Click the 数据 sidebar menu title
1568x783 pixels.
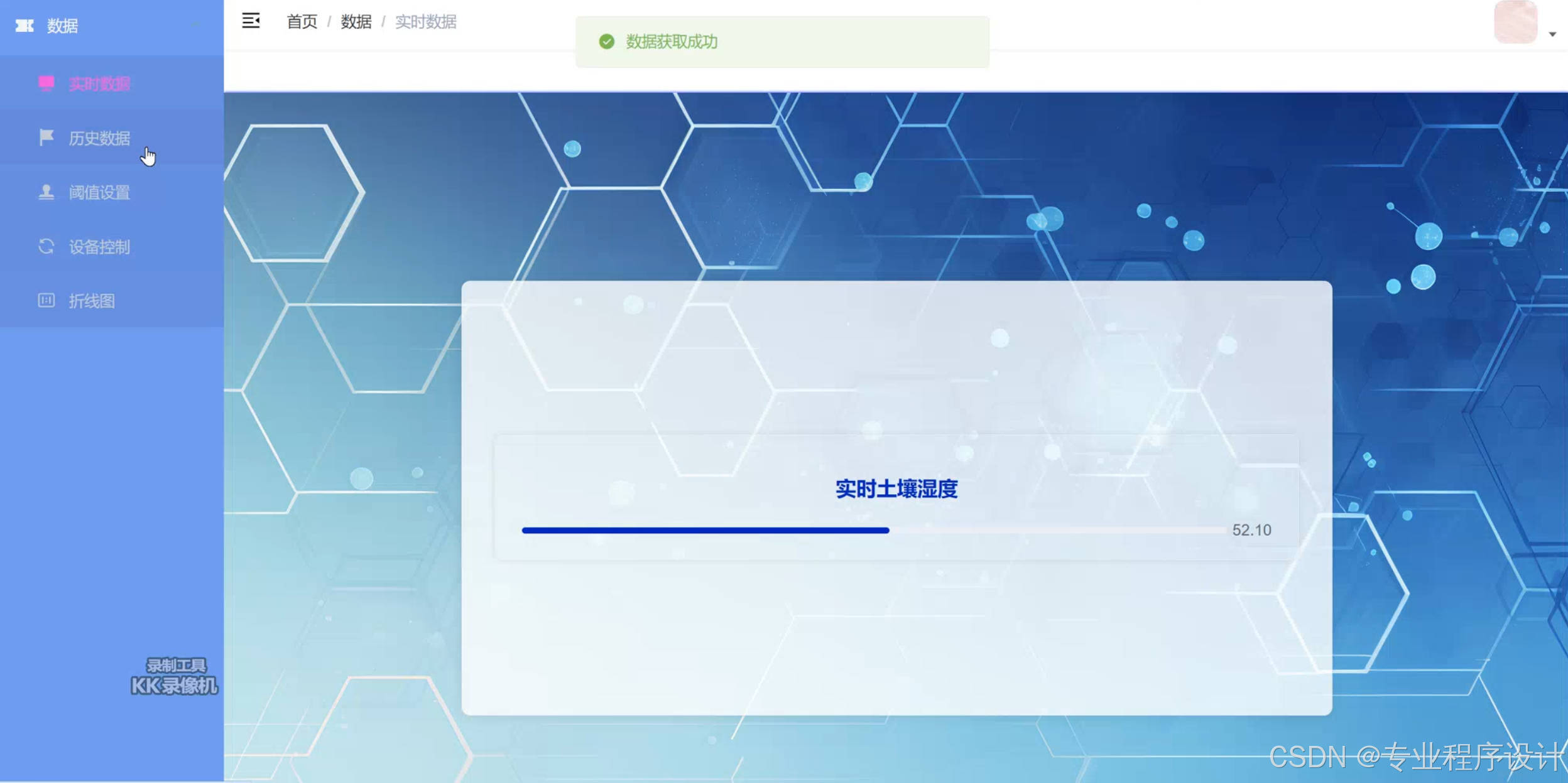tap(62, 26)
